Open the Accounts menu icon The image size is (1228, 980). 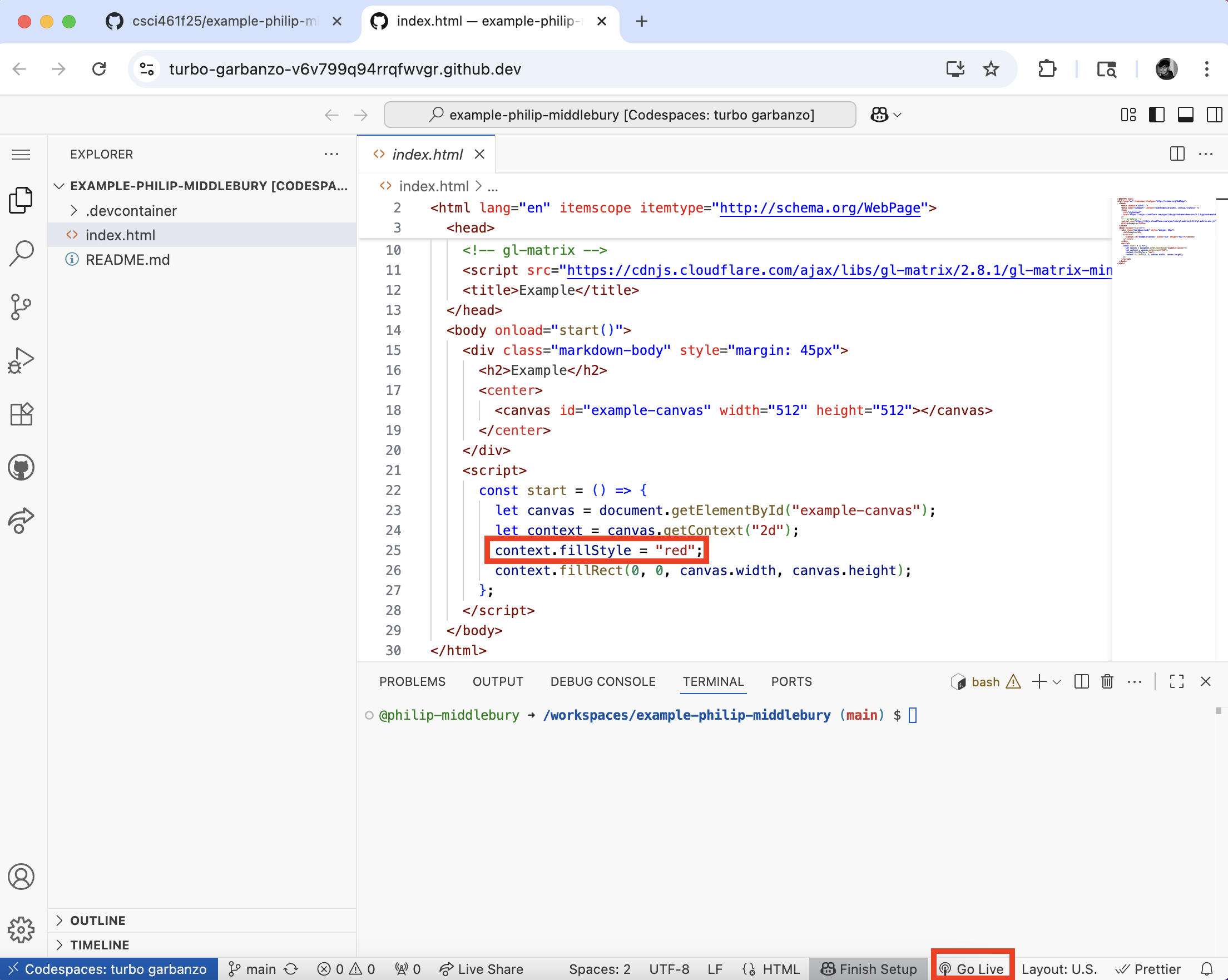pyautogui.click(x=21, y=877)
